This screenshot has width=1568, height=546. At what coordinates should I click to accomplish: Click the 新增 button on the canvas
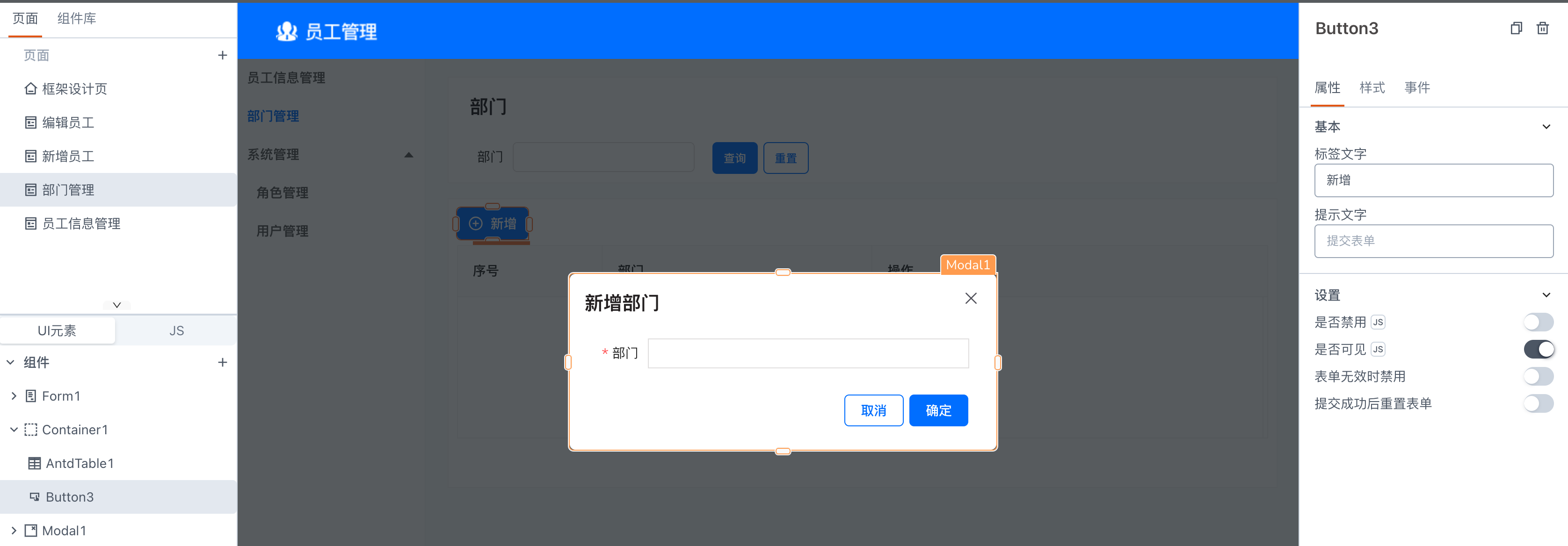[x=493, y=224]
